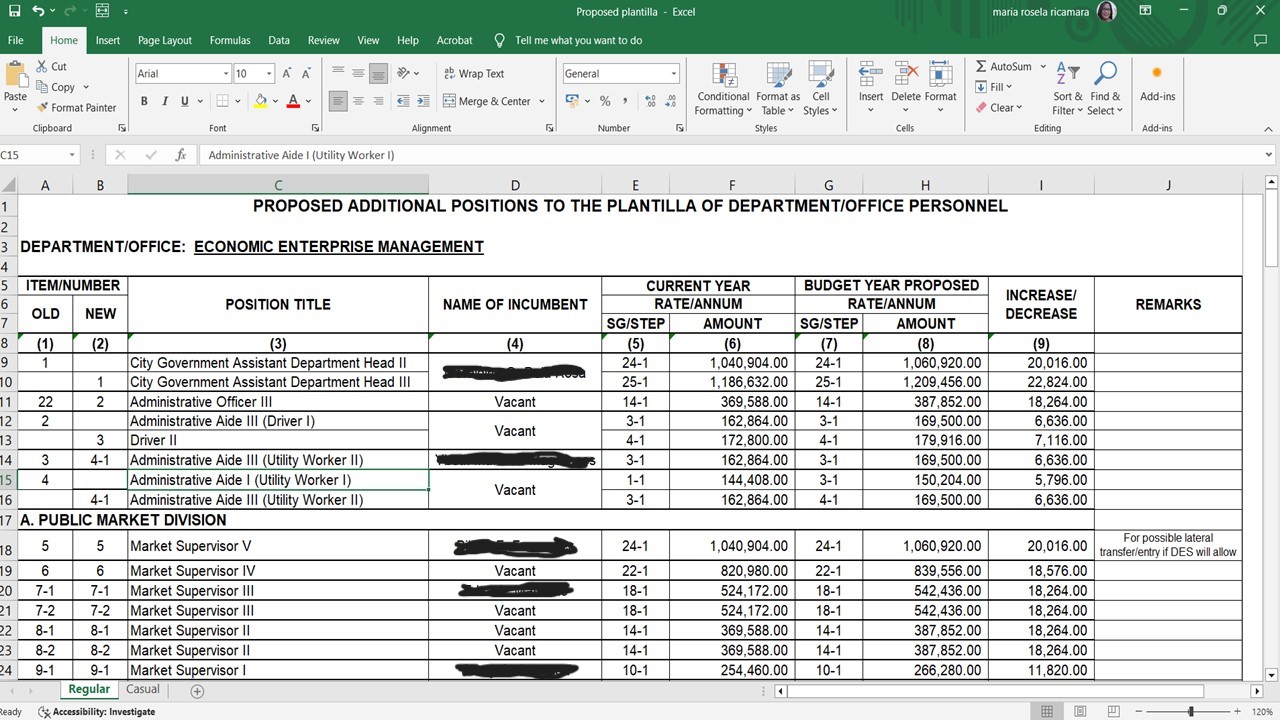1280x720 pixels.
Task: Open Format as Table gallery
Action: tap(778, 90)
